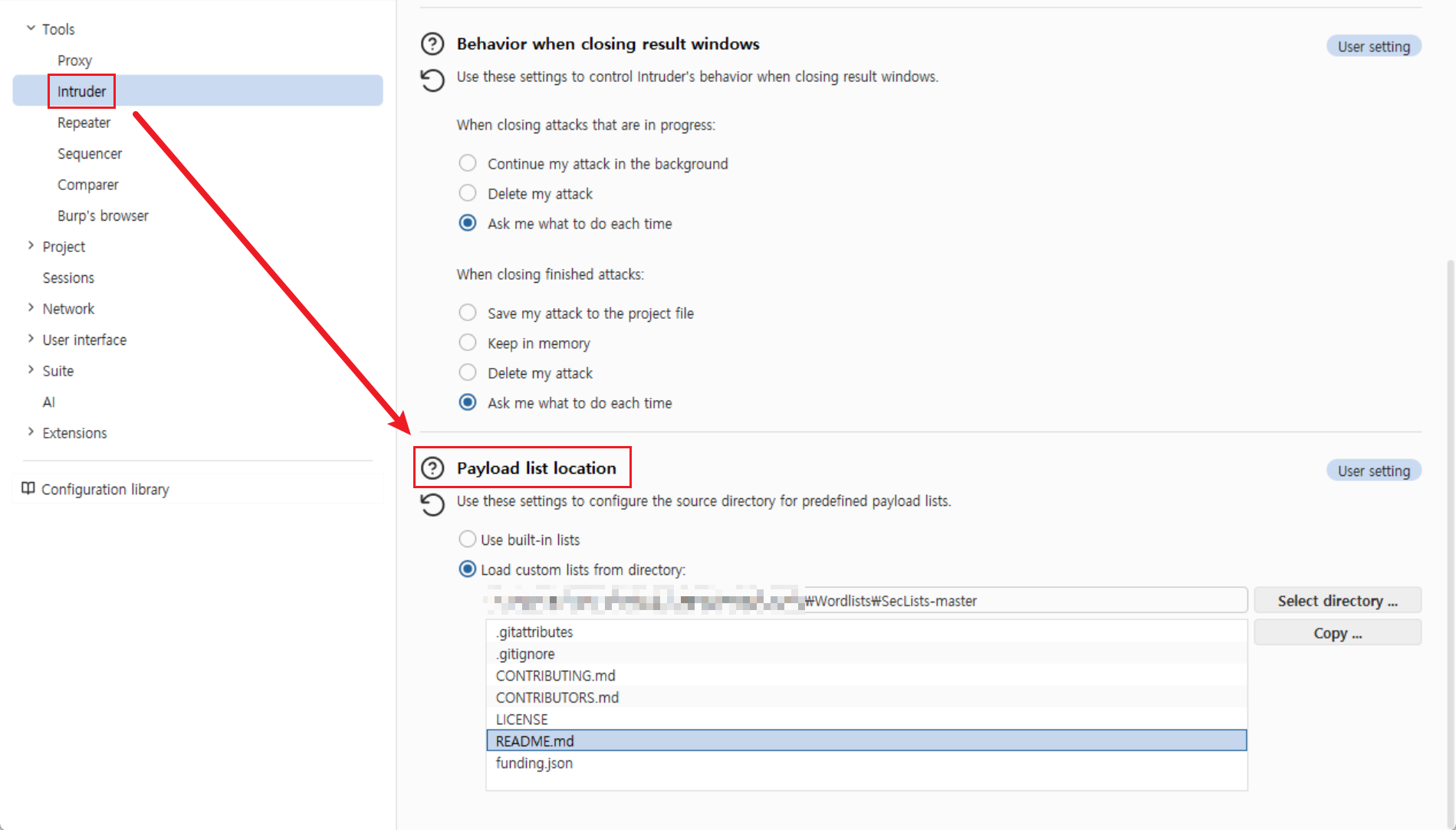Select Delete my attack for finished attacks

coord(468,372)
